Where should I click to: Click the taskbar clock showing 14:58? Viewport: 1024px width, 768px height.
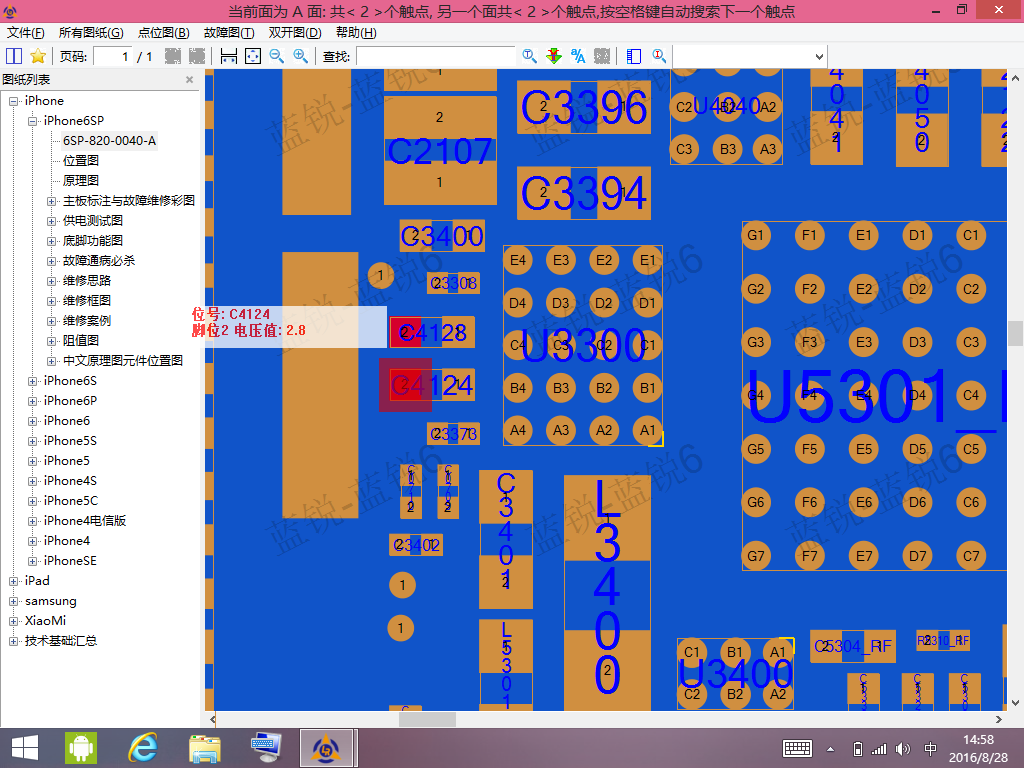coord(978,748)
